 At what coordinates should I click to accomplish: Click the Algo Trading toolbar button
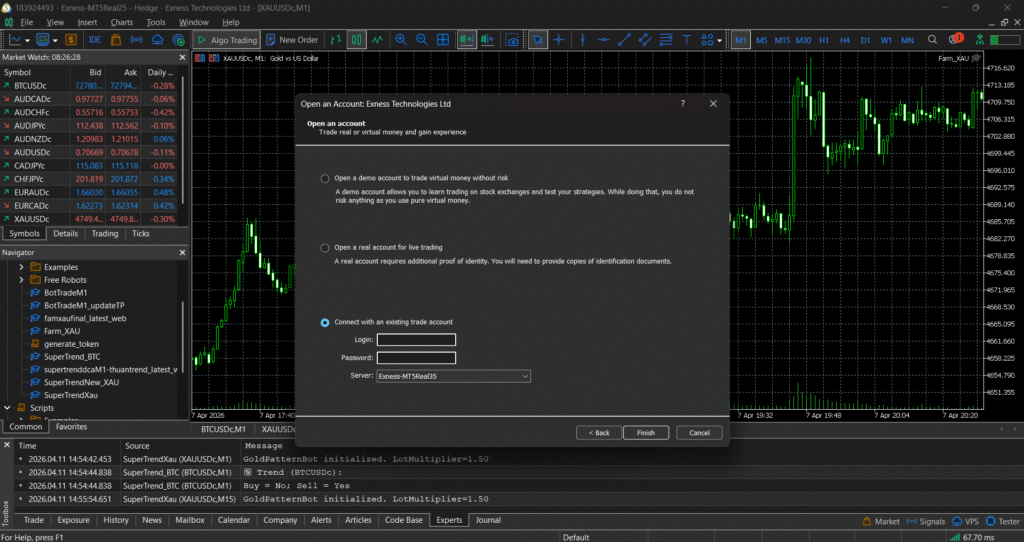pyautogui.click(x=226, y=40)
